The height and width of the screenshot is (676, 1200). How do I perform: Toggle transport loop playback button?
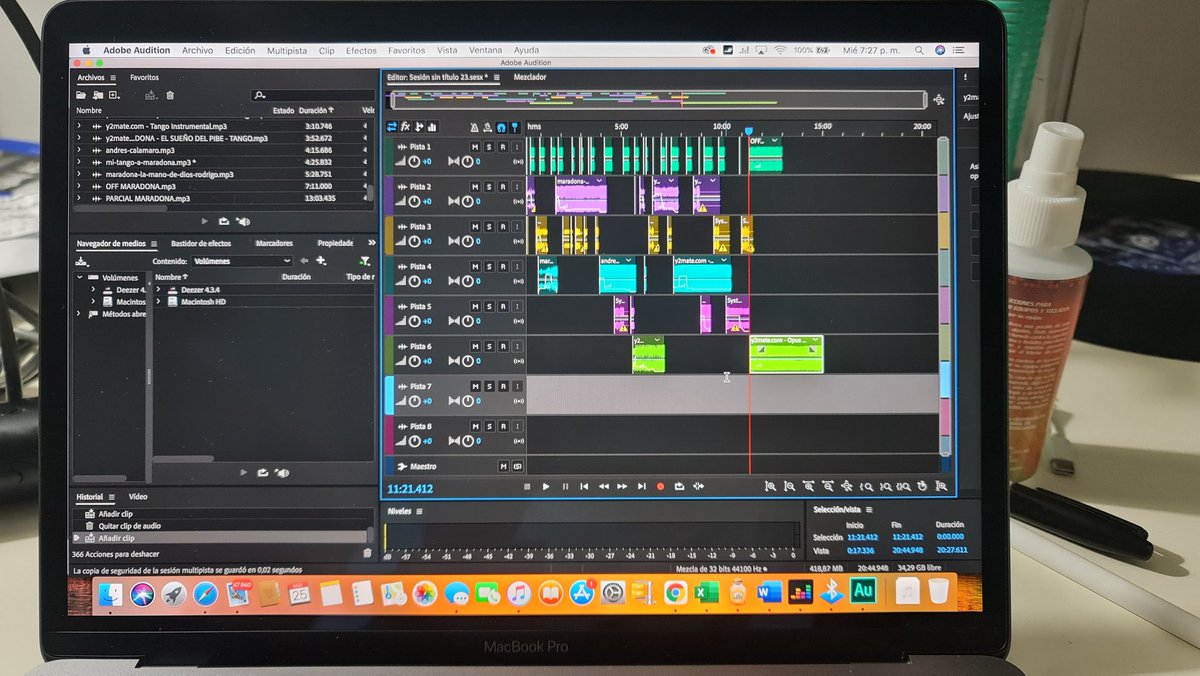point(679,486)
